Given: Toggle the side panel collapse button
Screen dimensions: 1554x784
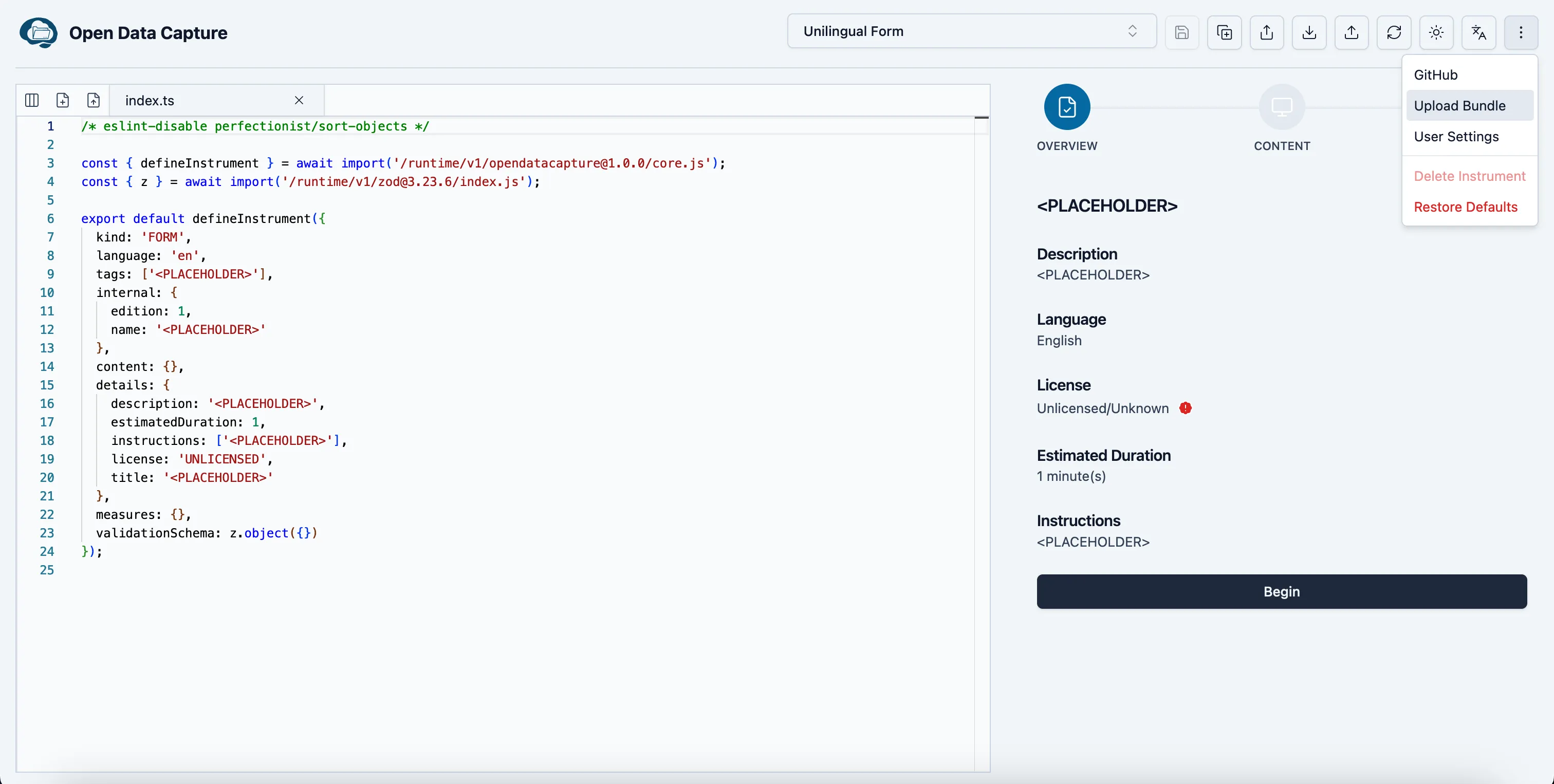Looking at the screenshot, I should [32, 100].
